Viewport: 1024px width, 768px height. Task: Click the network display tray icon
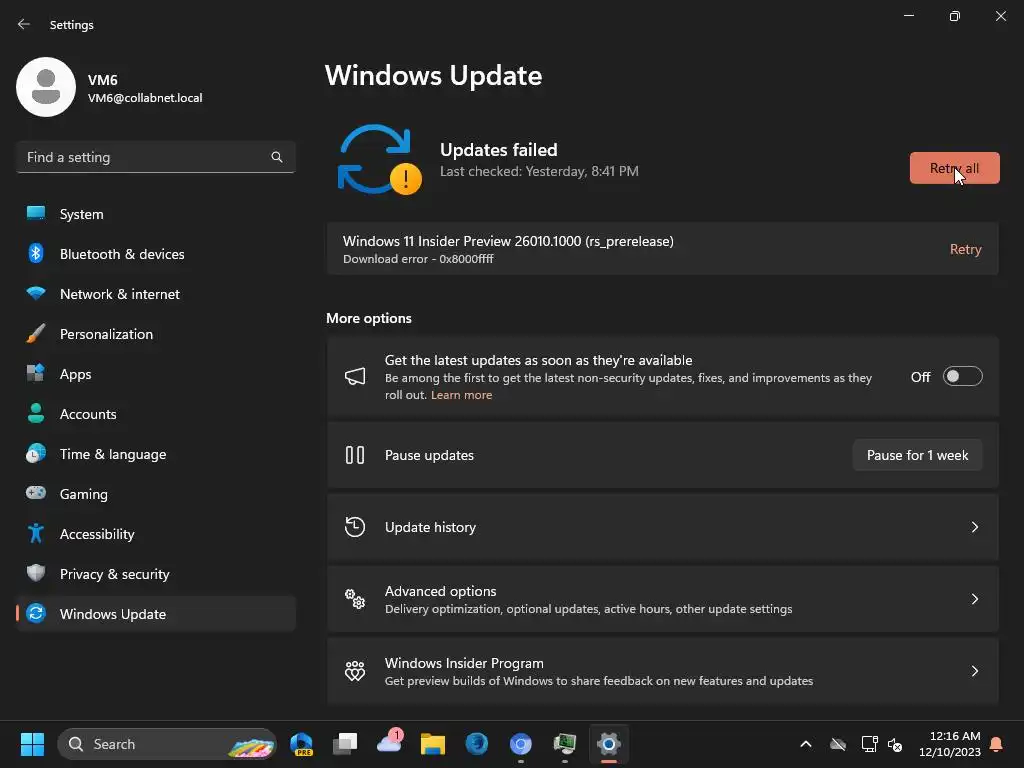(869, 744)
